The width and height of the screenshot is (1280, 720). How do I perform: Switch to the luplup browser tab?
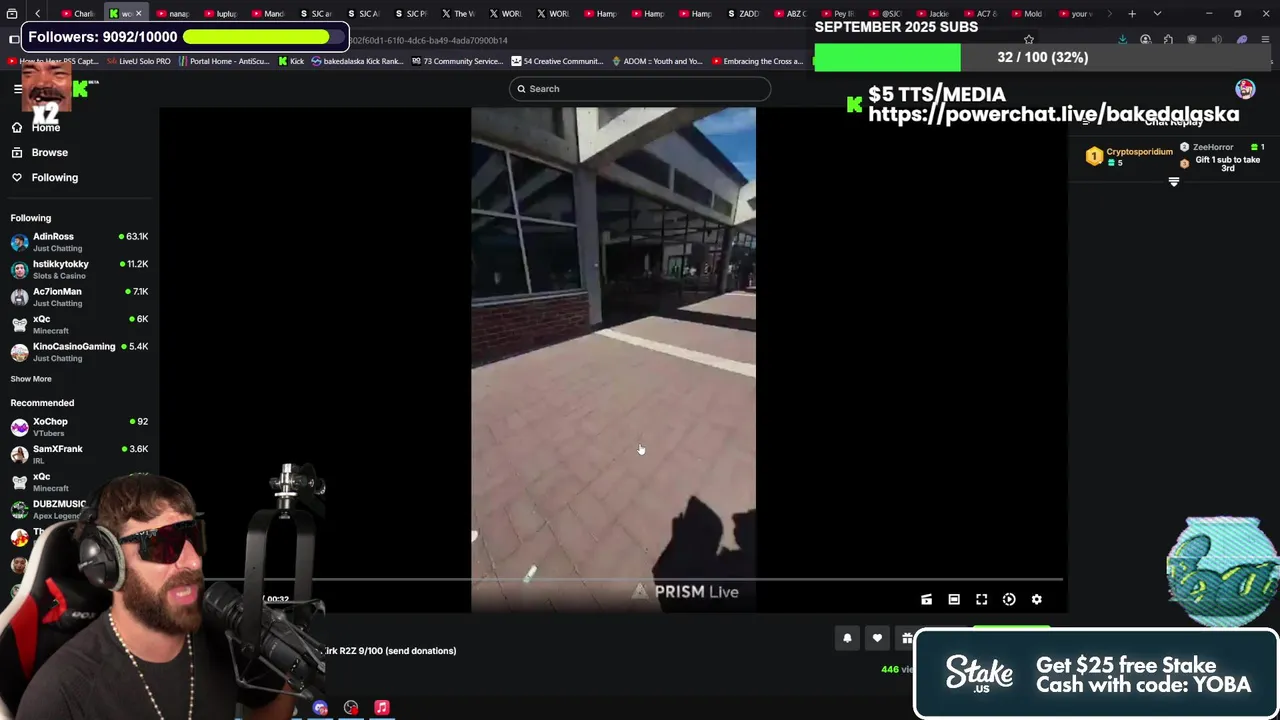pos(220,14)
